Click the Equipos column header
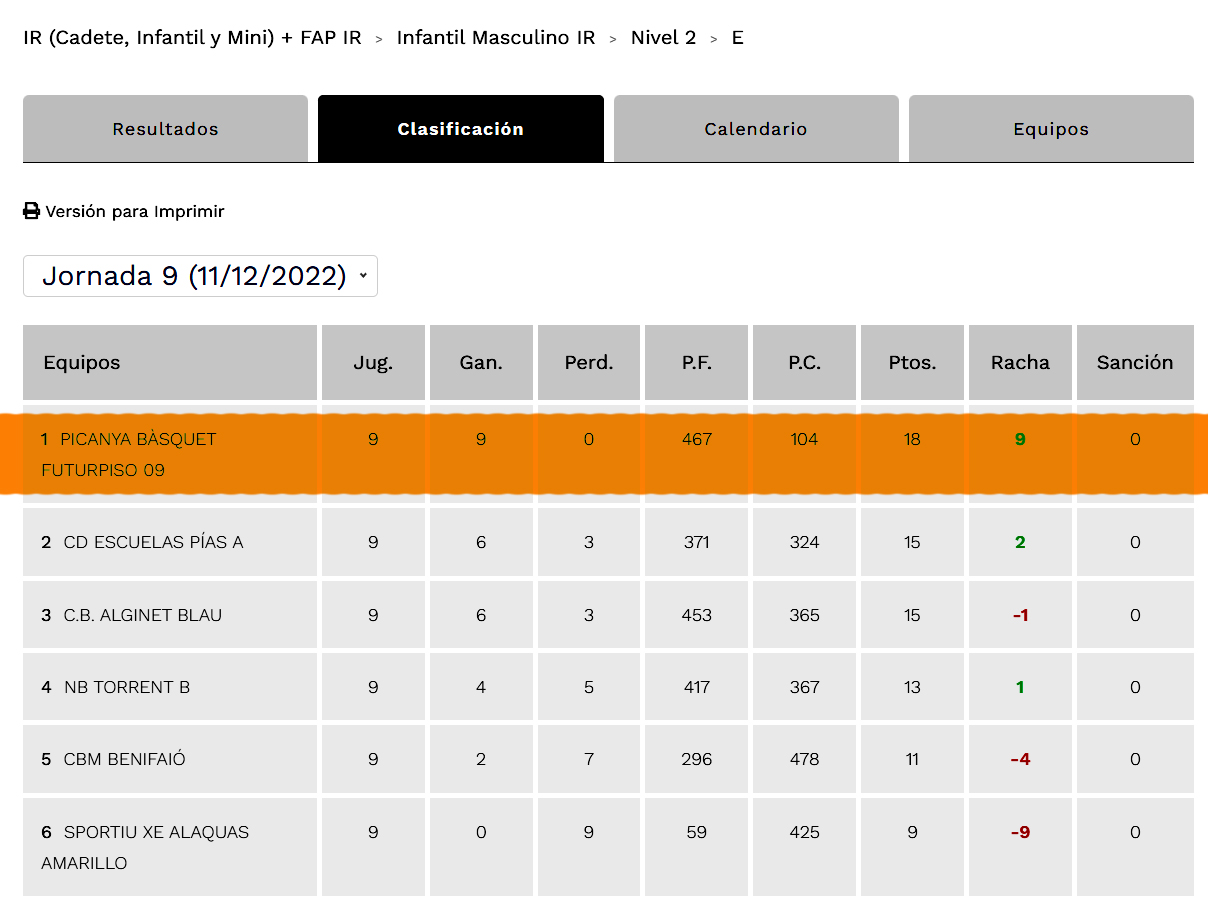This screenshot has width=1208, height=905. click(x=170, y=363)
